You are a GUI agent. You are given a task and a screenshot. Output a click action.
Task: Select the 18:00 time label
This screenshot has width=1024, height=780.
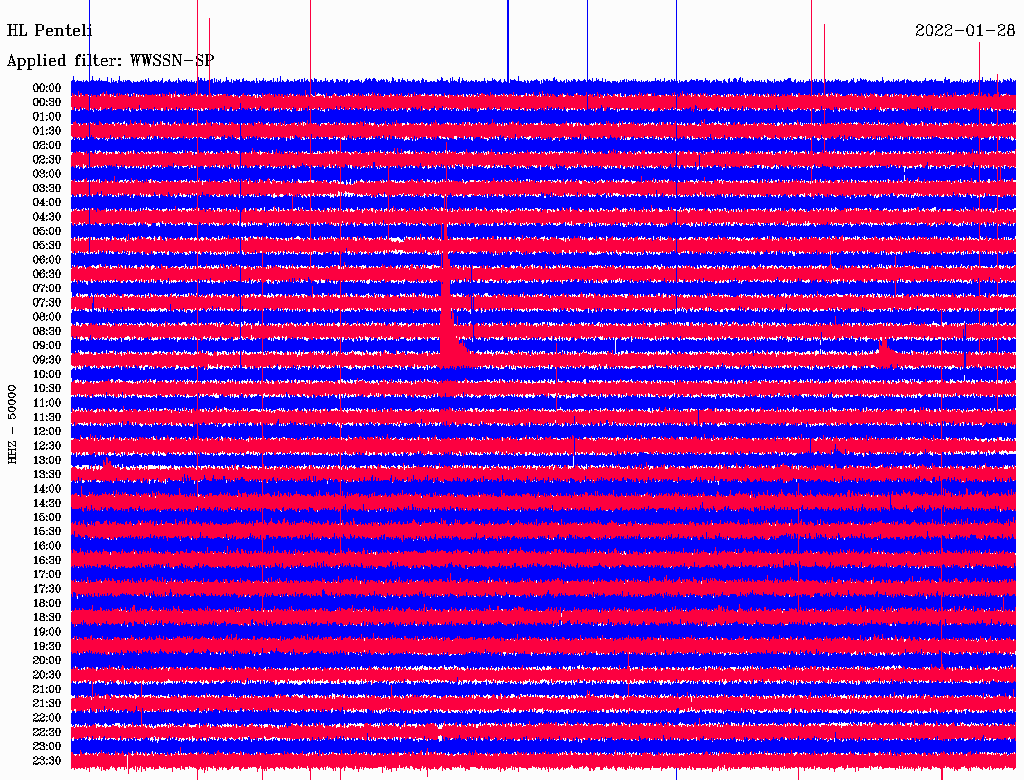tap(47, 604)
